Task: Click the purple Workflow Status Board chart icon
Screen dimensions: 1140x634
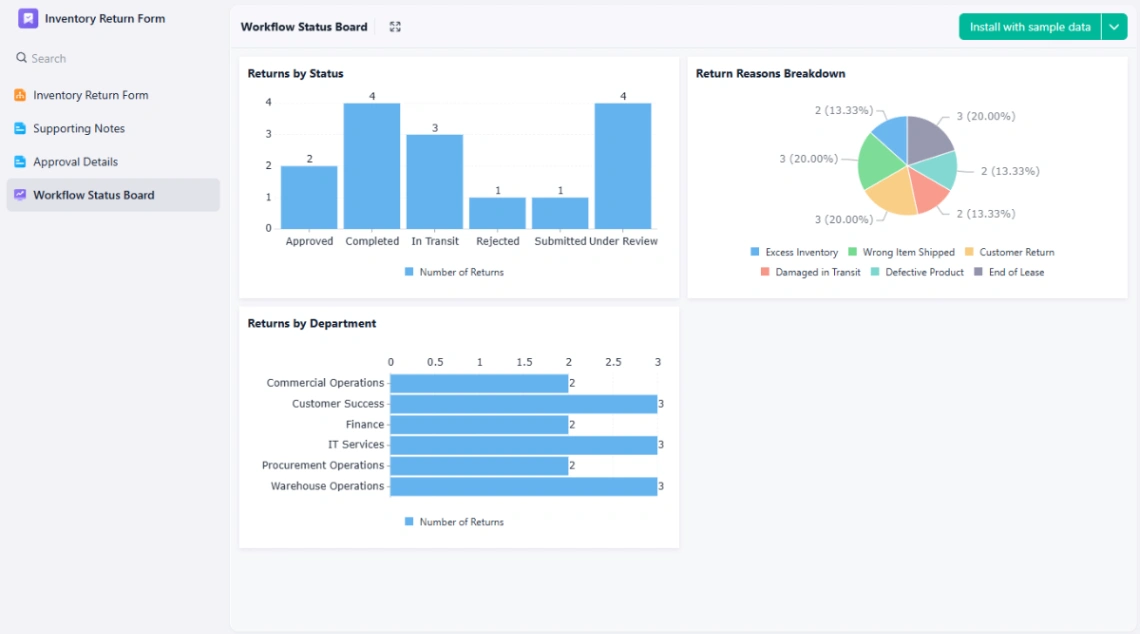Action: 20,195
